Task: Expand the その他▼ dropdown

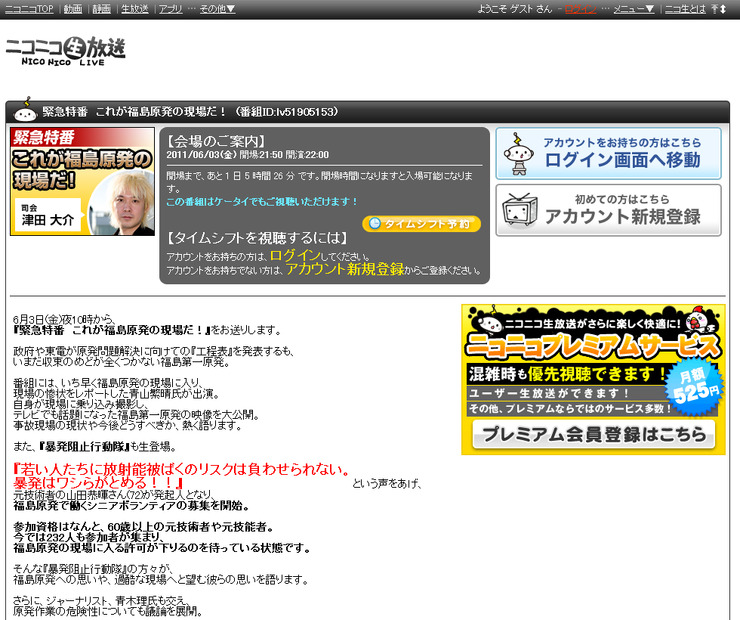Action: [217, 9]
